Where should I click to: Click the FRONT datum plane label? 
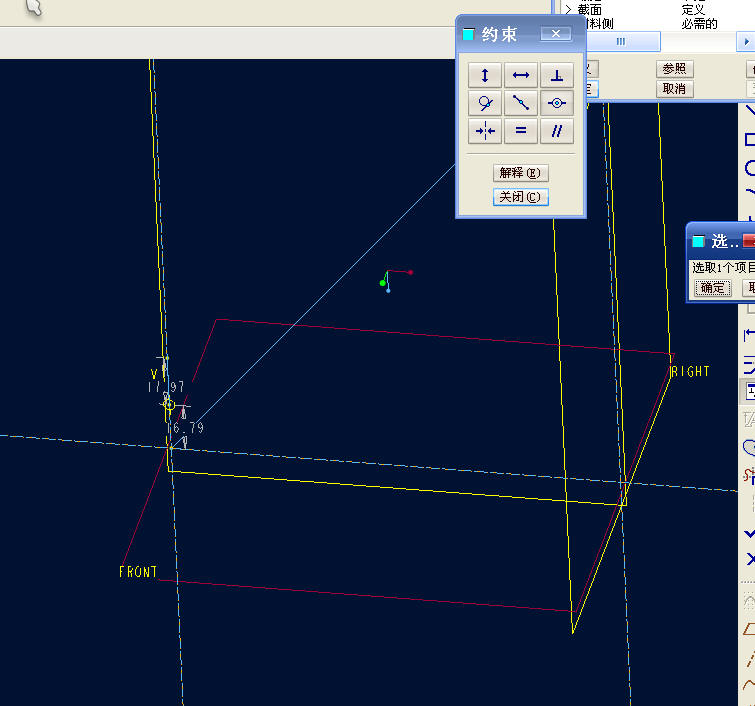138,572
